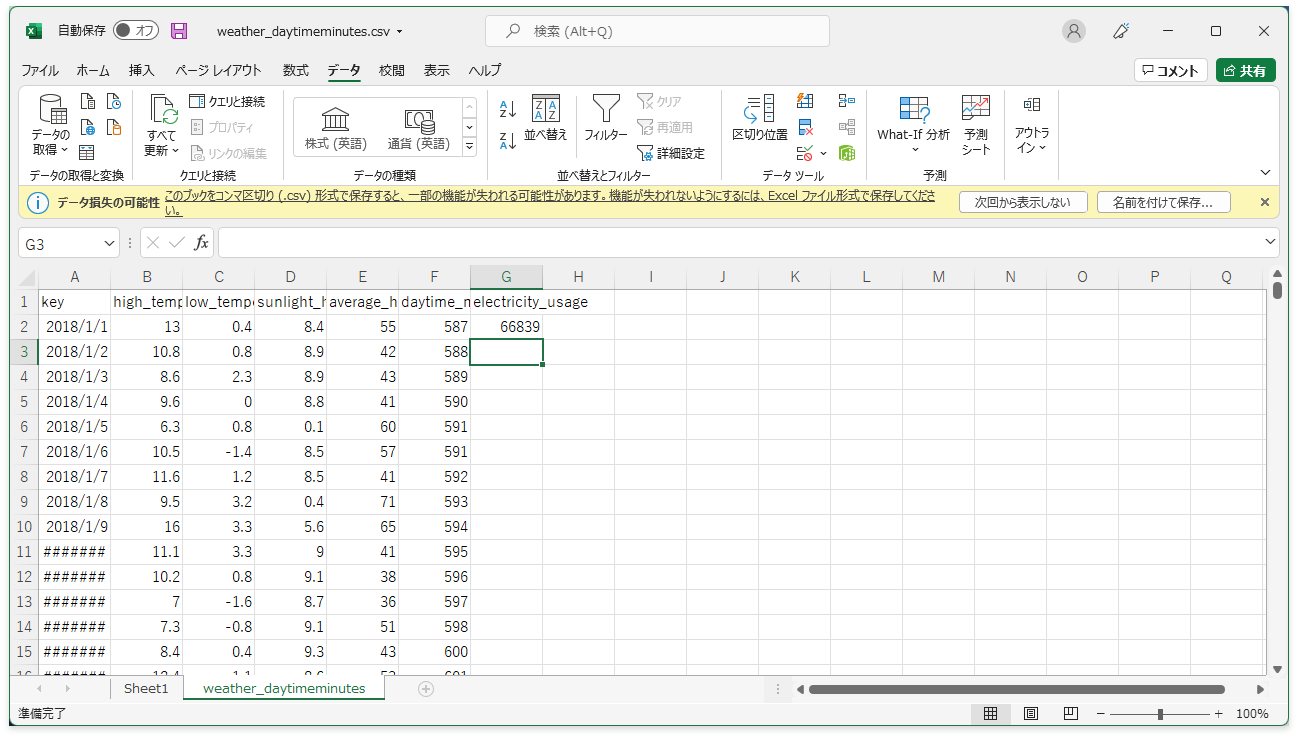The height and width of the screenshot is (738, 1298).
Task: Open Data Validation dropdown arrow
Action: (x=823, y=154)
